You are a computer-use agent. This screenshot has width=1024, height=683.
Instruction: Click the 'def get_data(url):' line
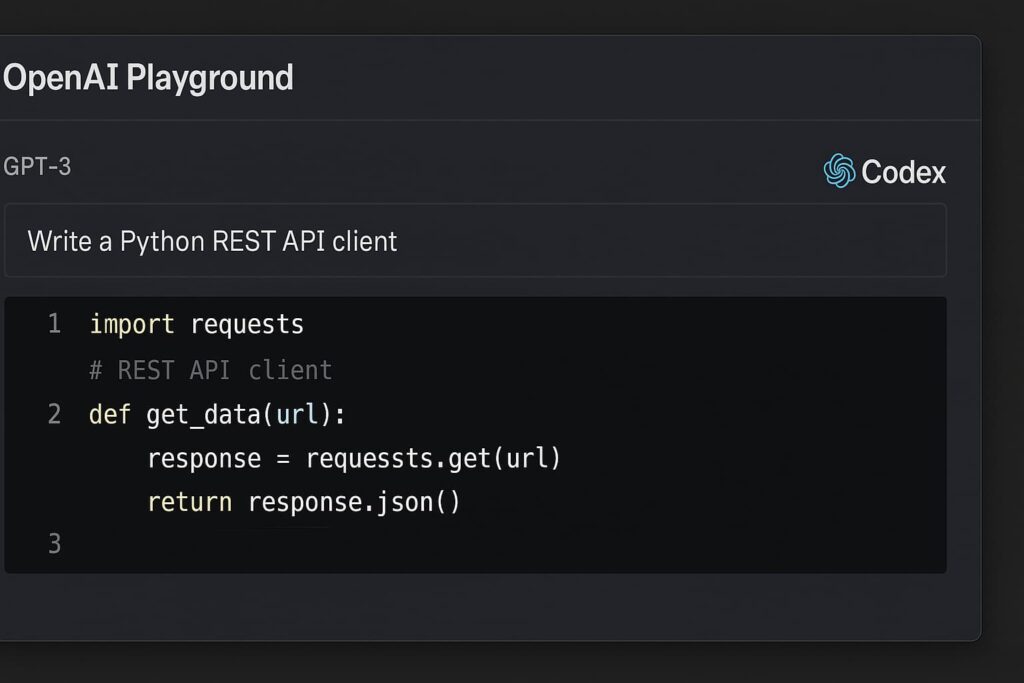[217, 415]
